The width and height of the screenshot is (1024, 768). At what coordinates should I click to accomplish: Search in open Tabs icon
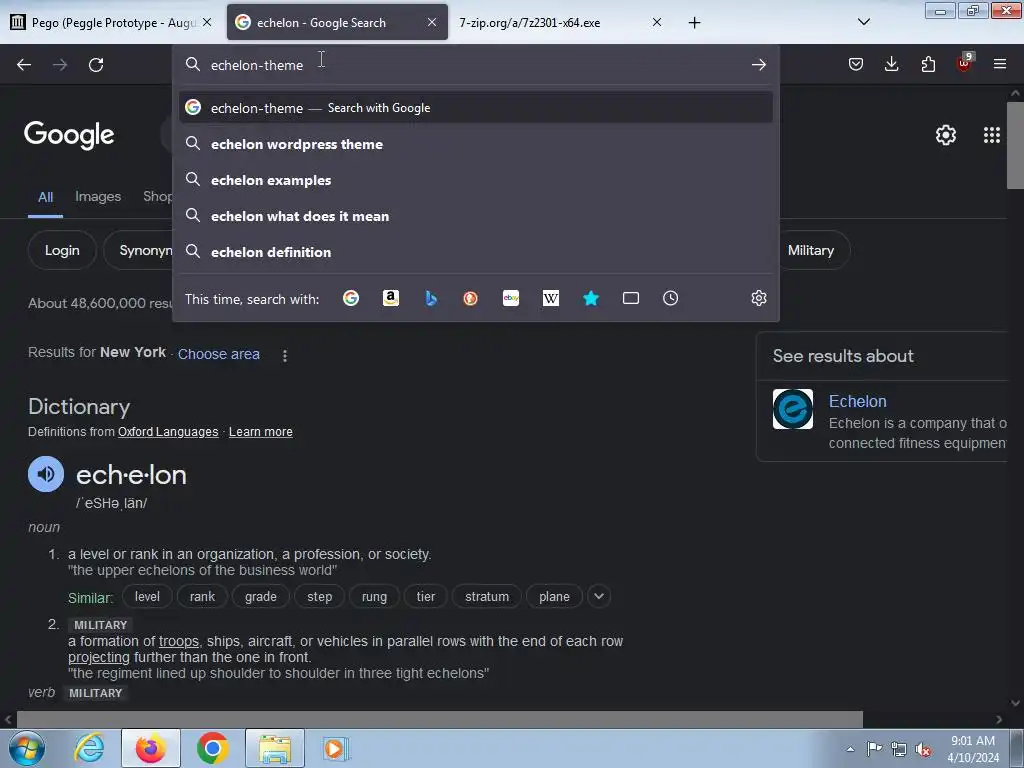point(631,298)
